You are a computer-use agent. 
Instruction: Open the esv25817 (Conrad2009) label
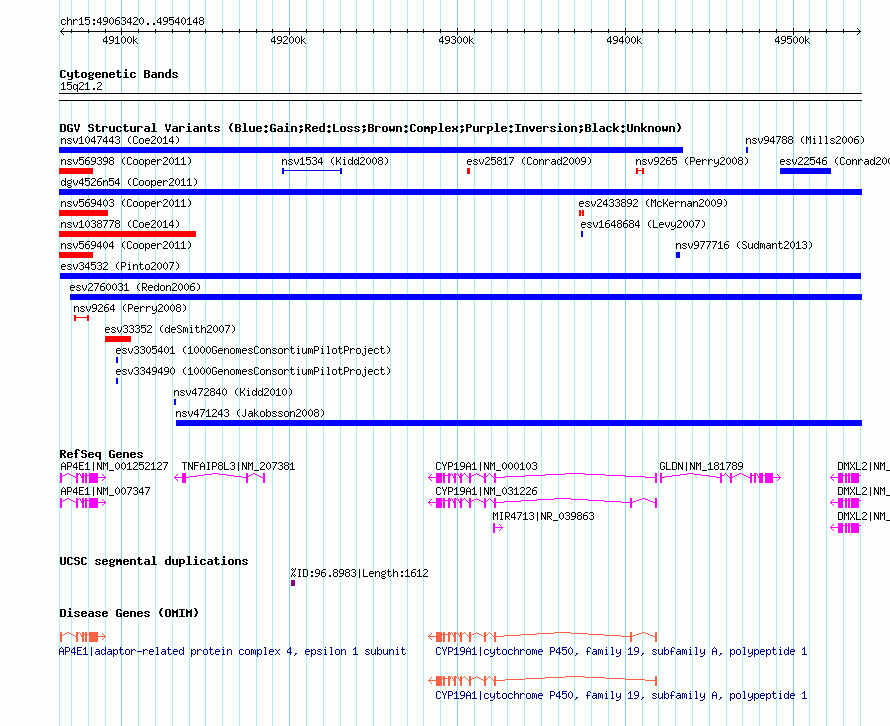click(x=529, y=161)
